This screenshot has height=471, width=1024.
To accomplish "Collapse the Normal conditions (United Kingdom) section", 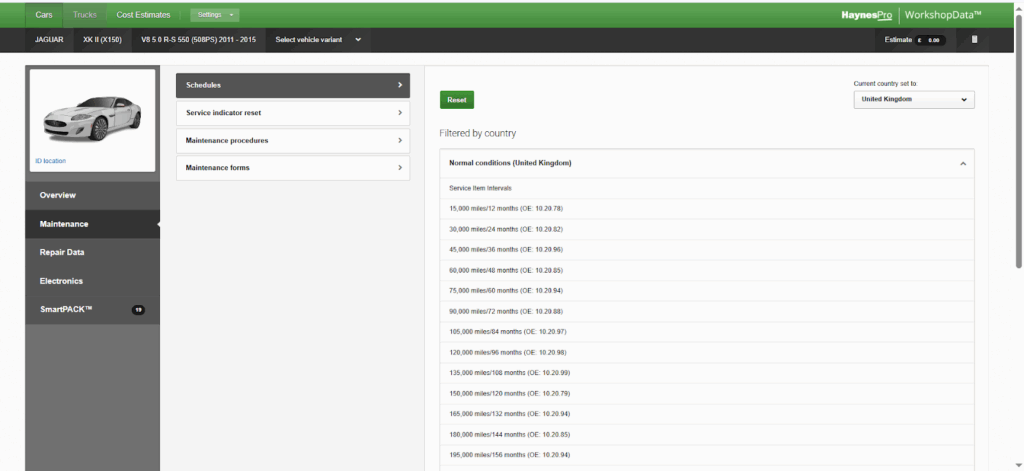I will tap(962, 163).
